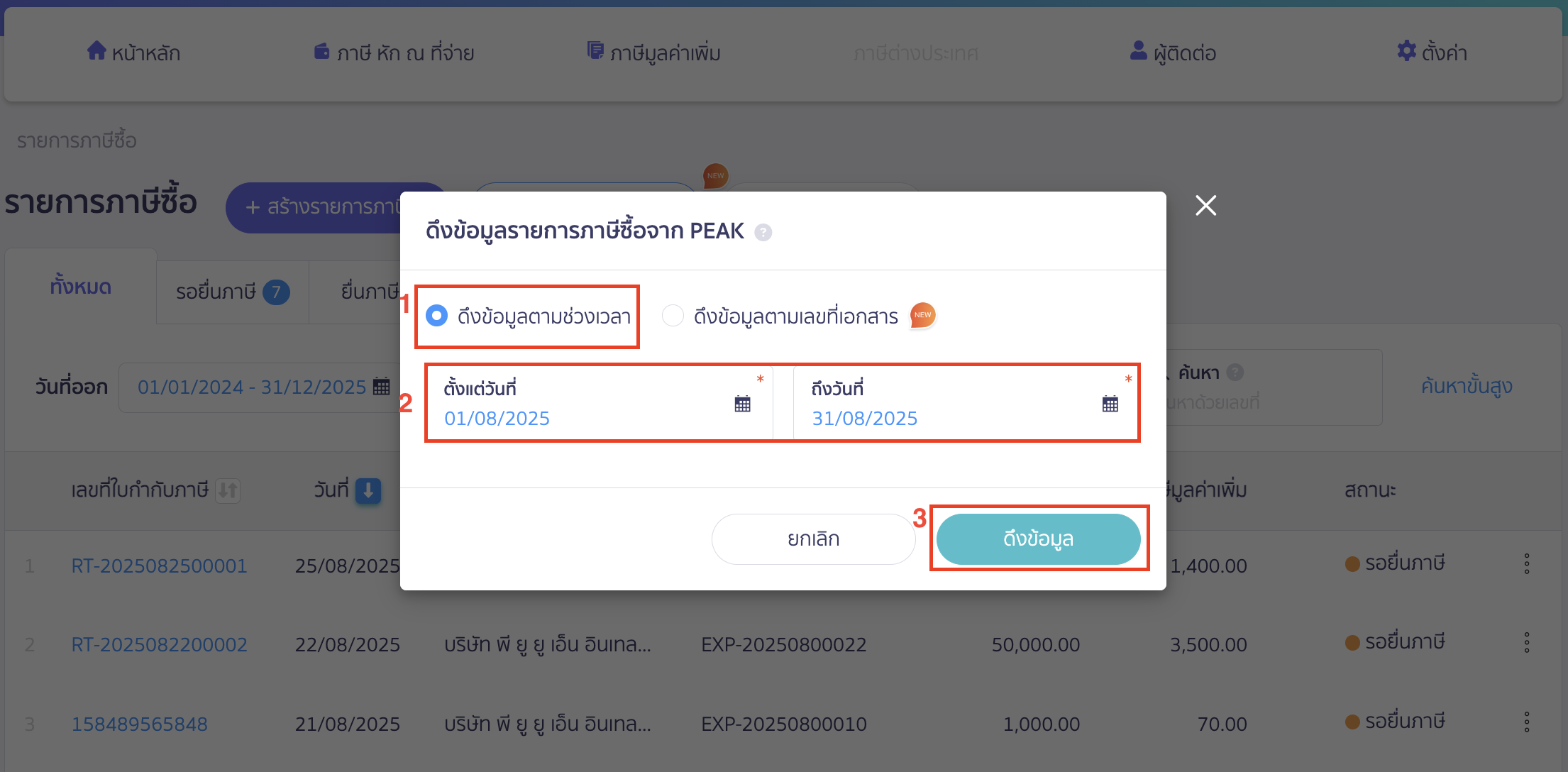Switch to the รอยื่นภาษี tab
1568x772 pixels.
(233, 292)
